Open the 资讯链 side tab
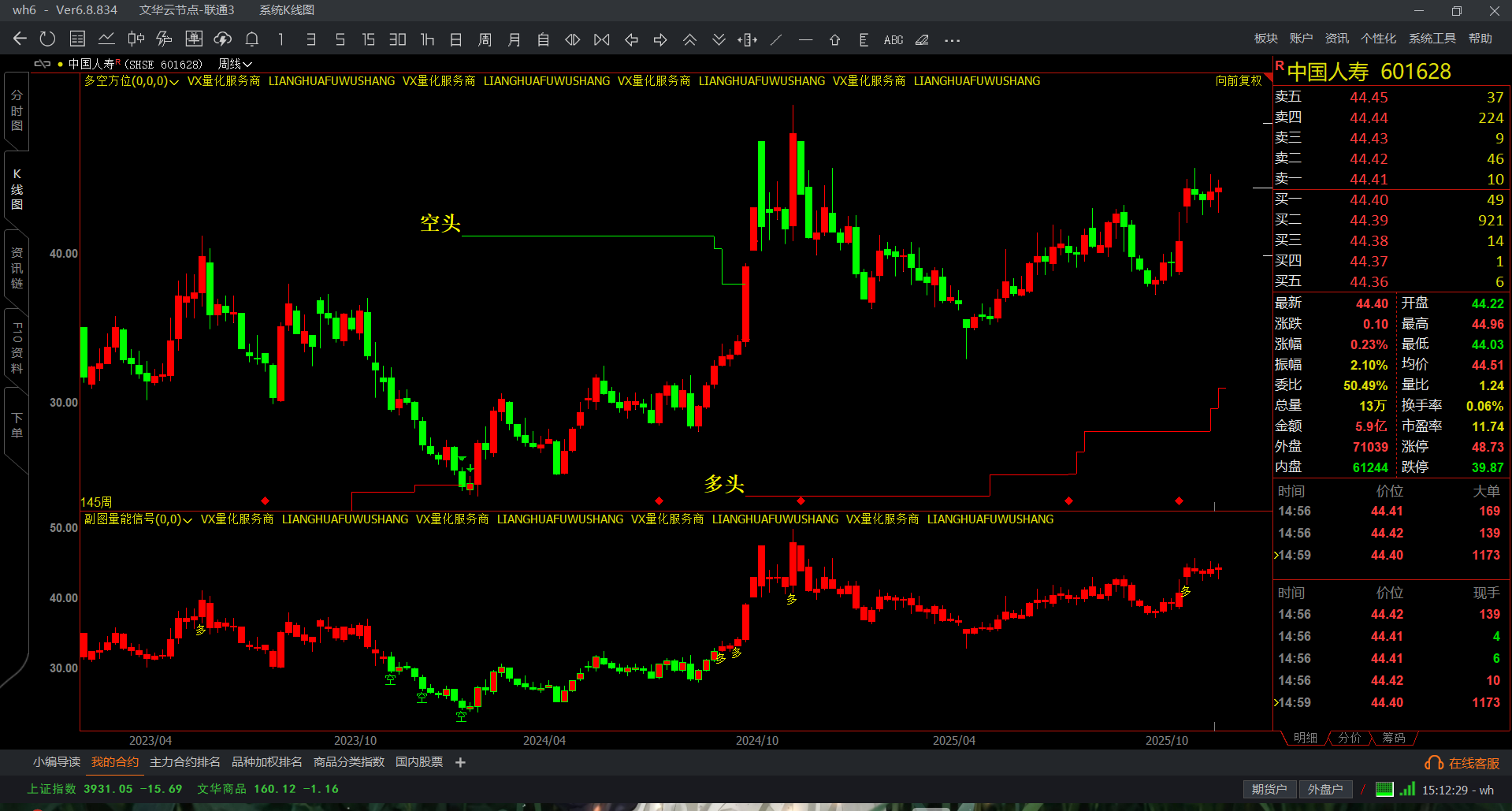The width and height of the screenshot is (1512, 811). pos(17,268)
